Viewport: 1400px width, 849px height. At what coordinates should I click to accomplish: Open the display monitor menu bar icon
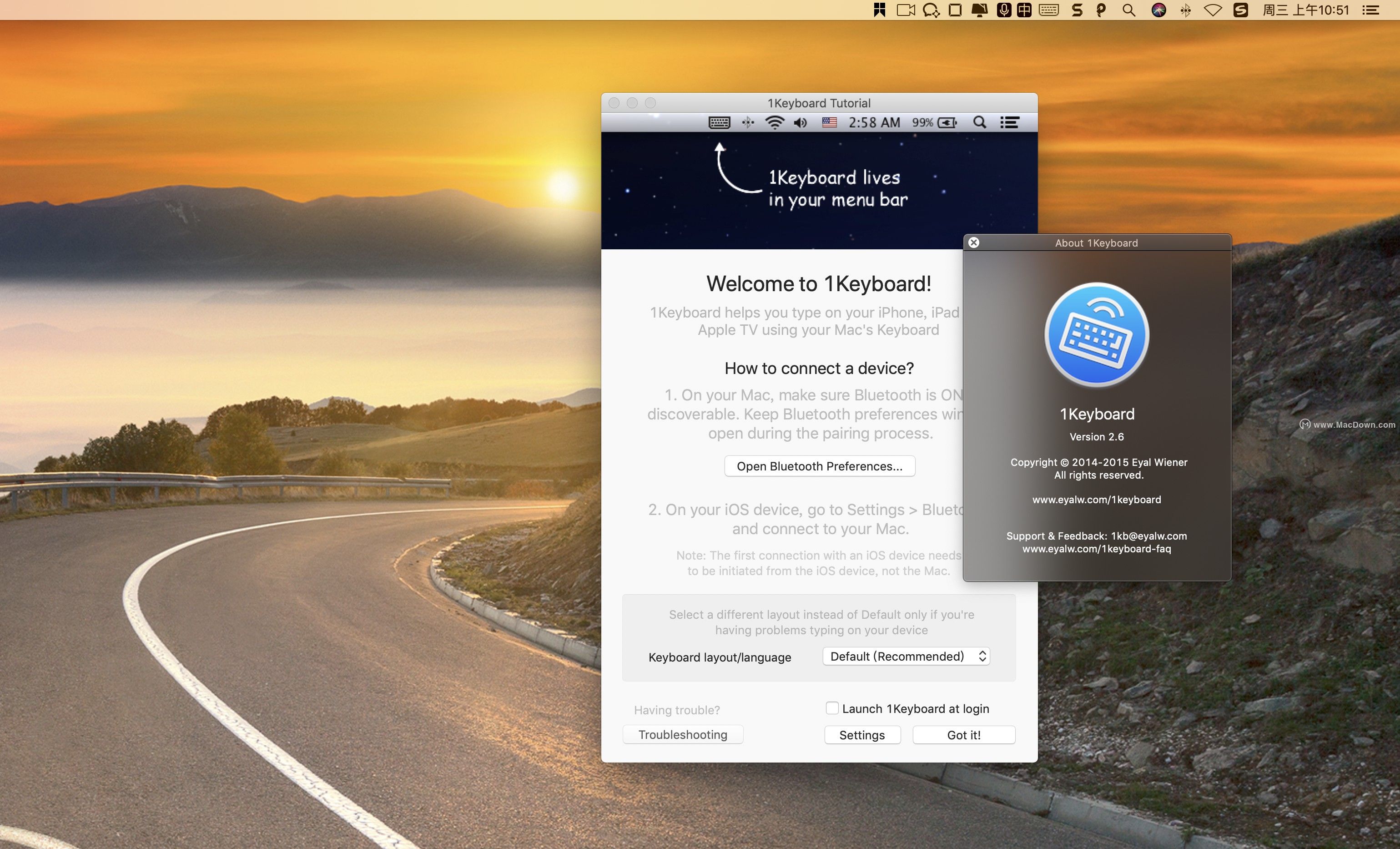tap(979, 10)
